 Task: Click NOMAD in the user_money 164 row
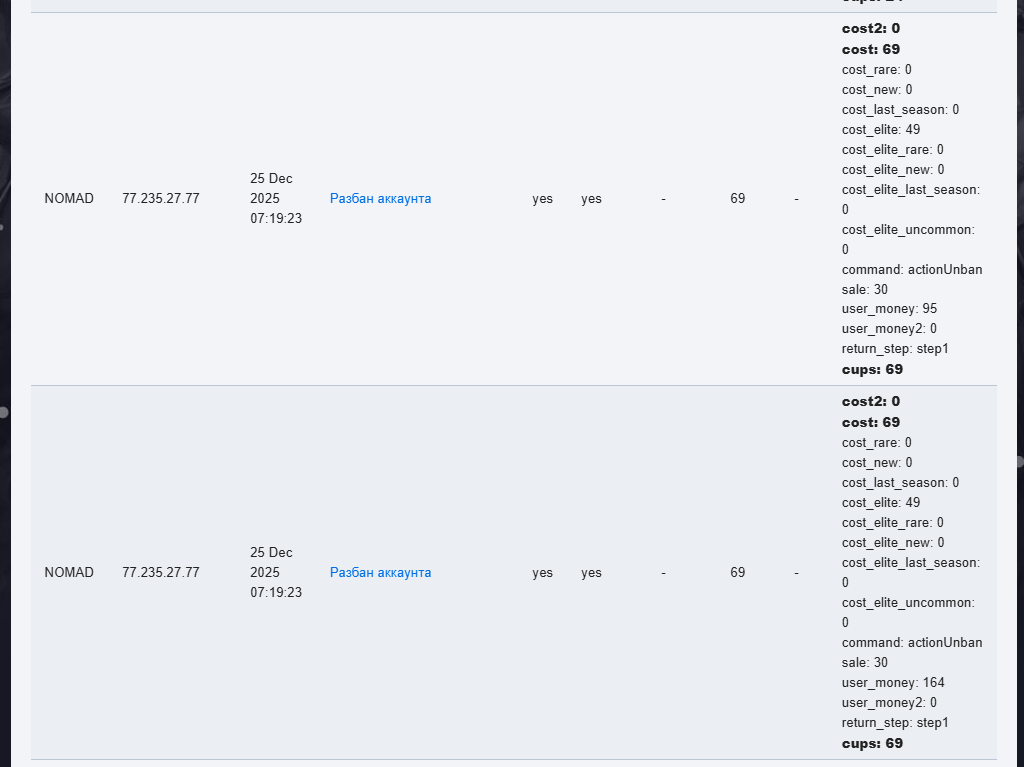69,573
